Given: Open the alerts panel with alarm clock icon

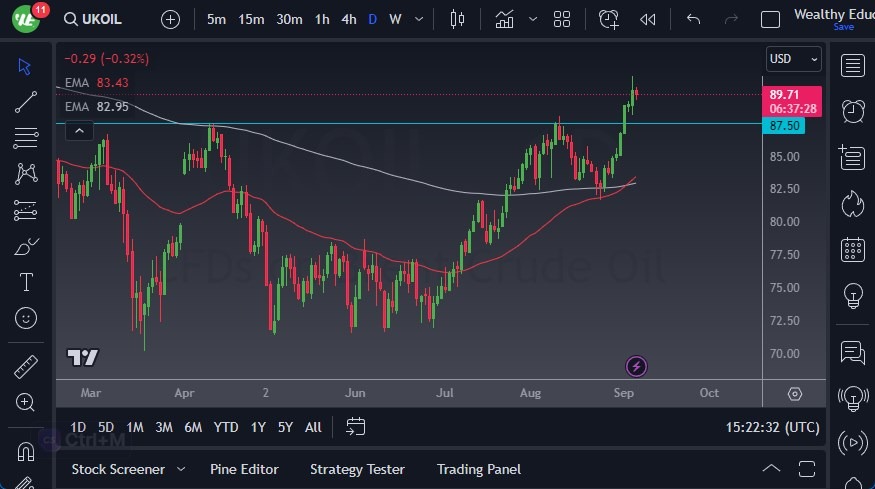Looking at the screenshot, I should coord(853,111).
